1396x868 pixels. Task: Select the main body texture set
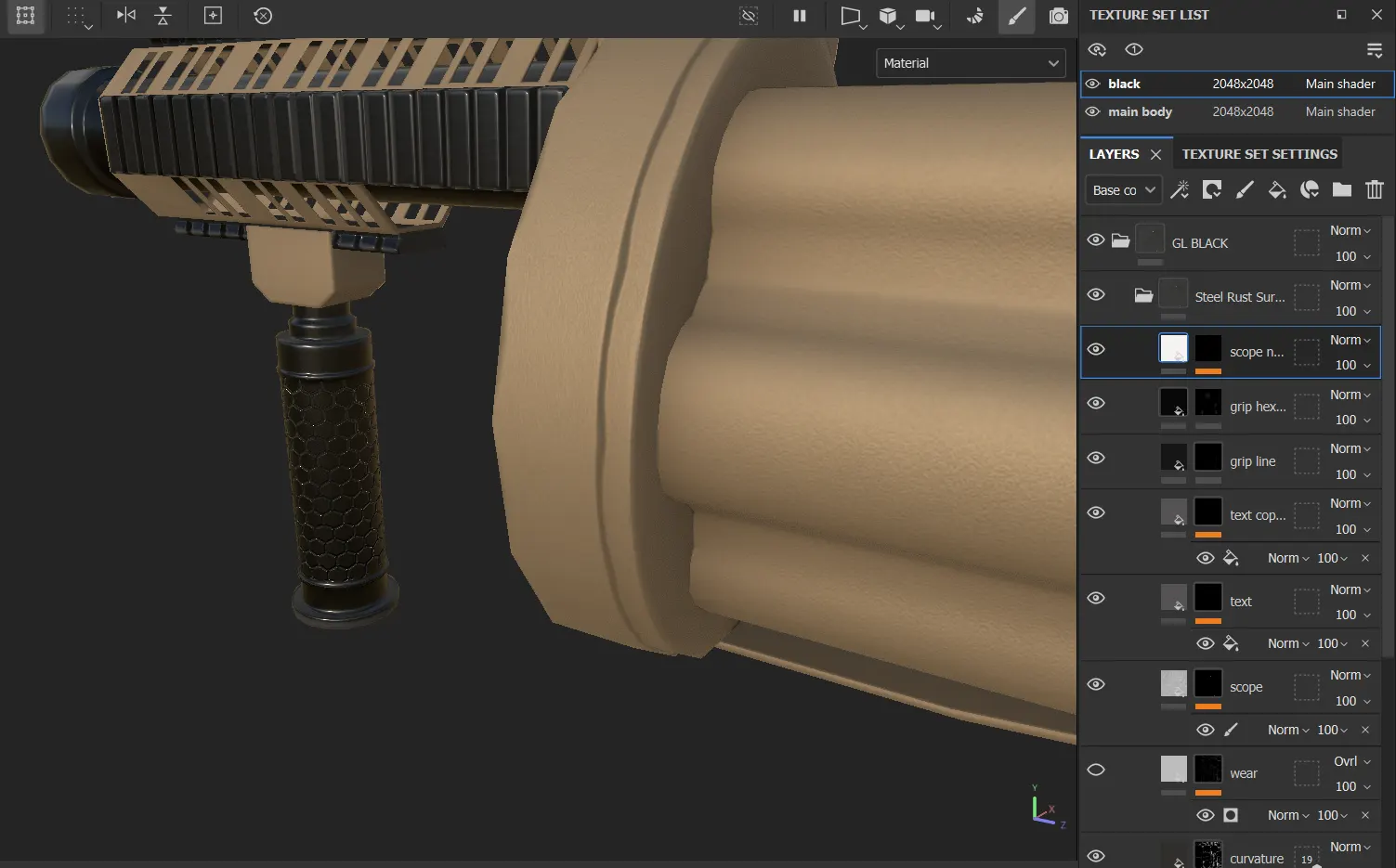(x=1141, y=111)
